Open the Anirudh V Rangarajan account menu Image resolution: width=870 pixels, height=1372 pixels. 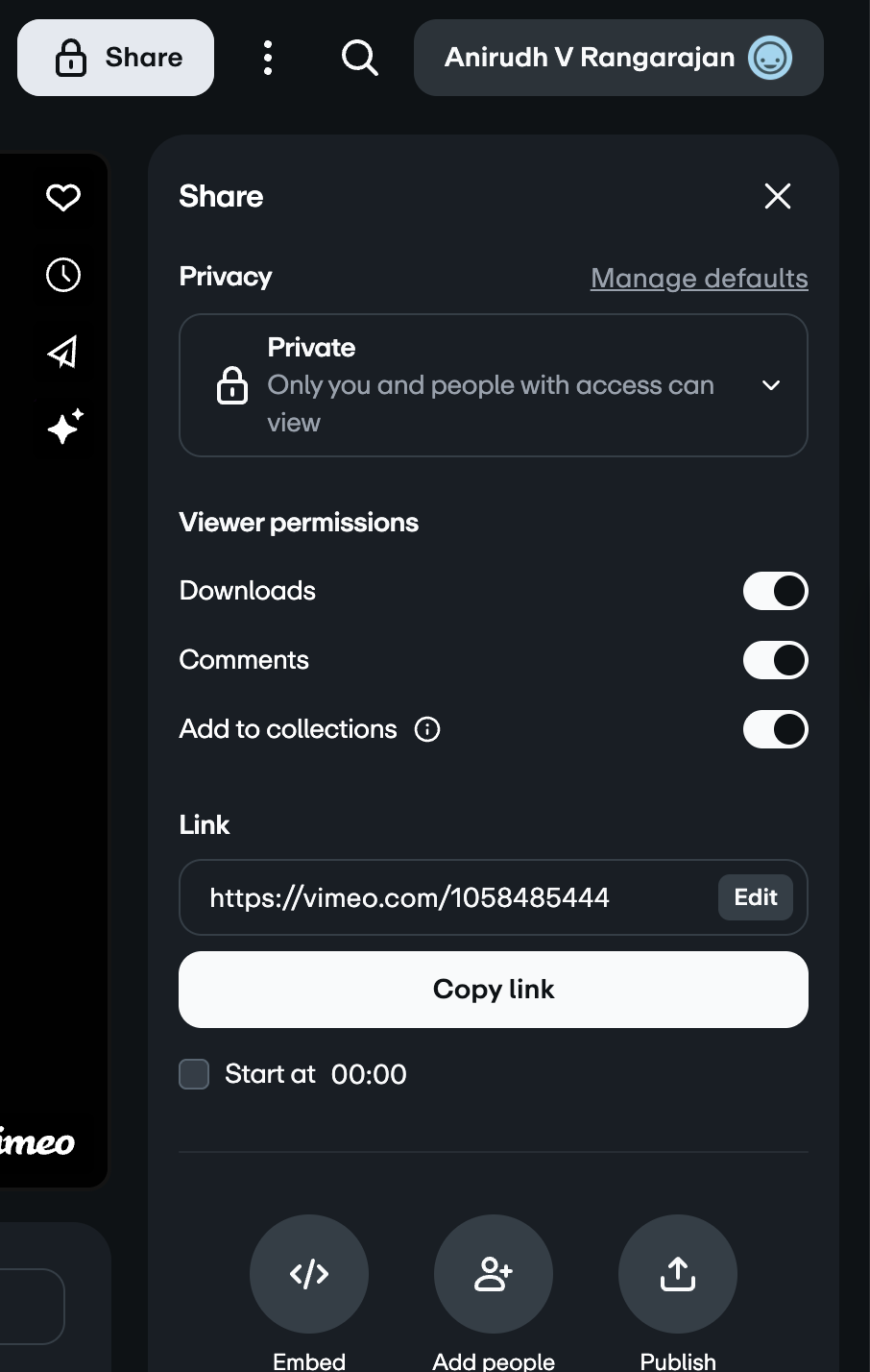coord(617,58)
